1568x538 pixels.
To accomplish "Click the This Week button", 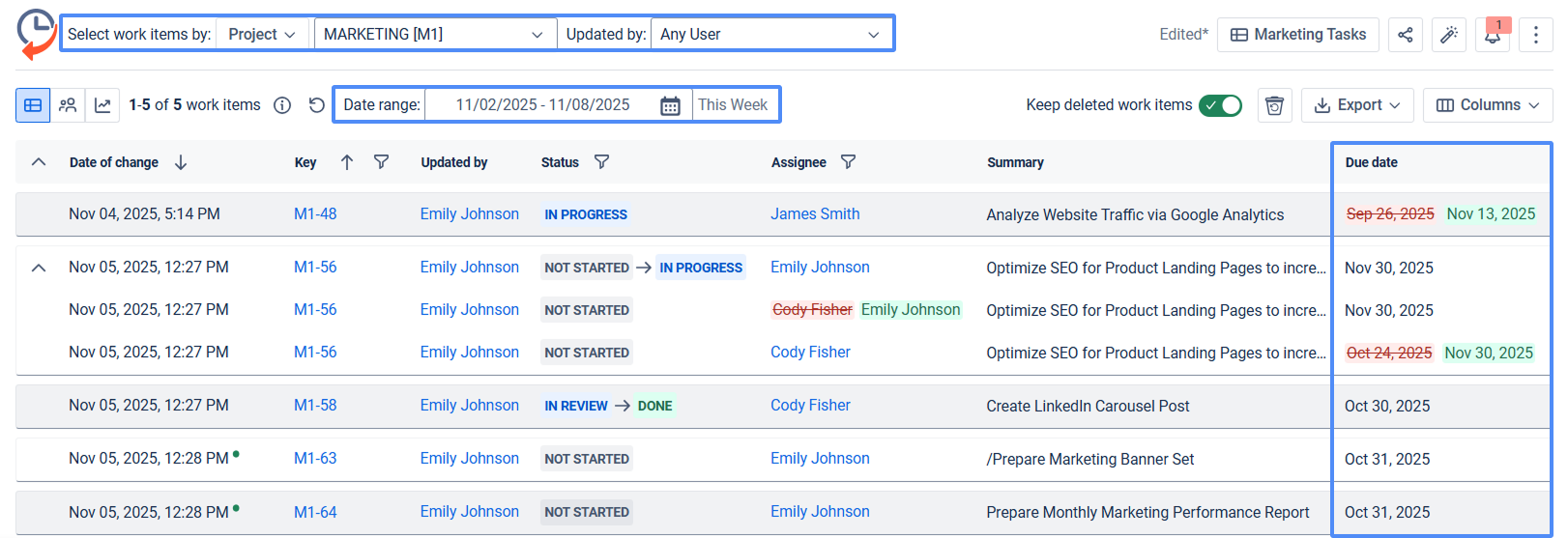I will click(x=733, y=105).
